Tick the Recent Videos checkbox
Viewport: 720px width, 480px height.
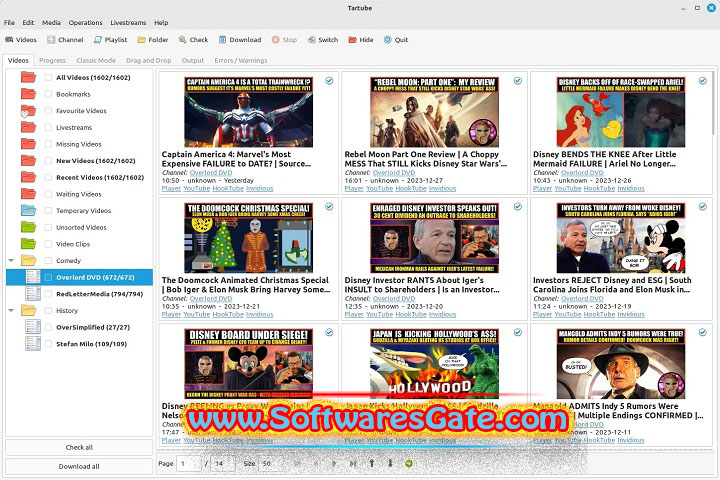point(48,177)
